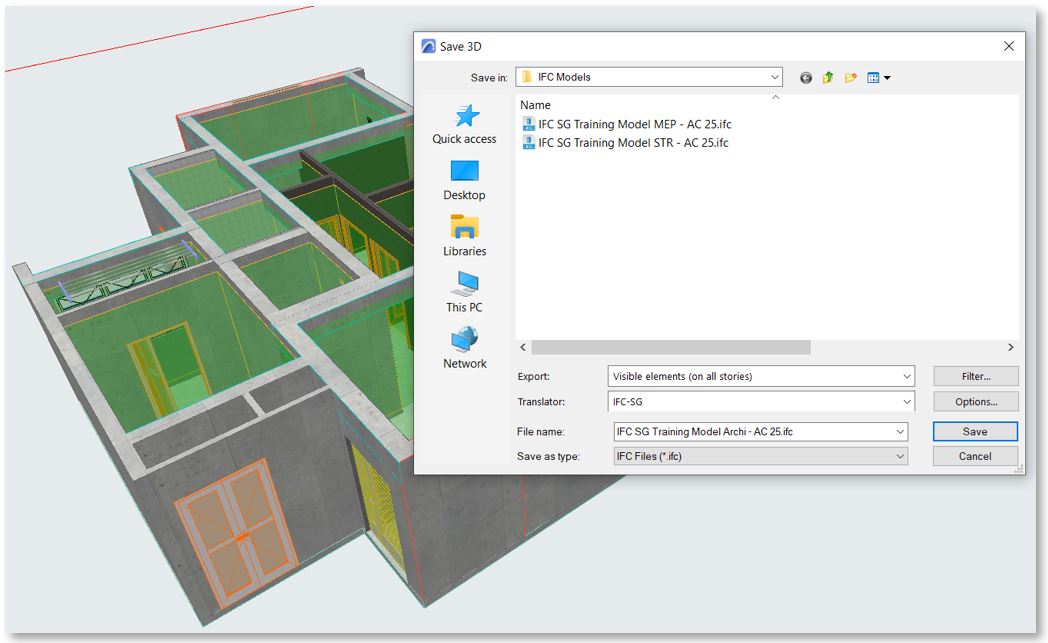The height and width of the screenshot is (643, 1048).
Task: Click inside the File name field
Action: point(750,432)
